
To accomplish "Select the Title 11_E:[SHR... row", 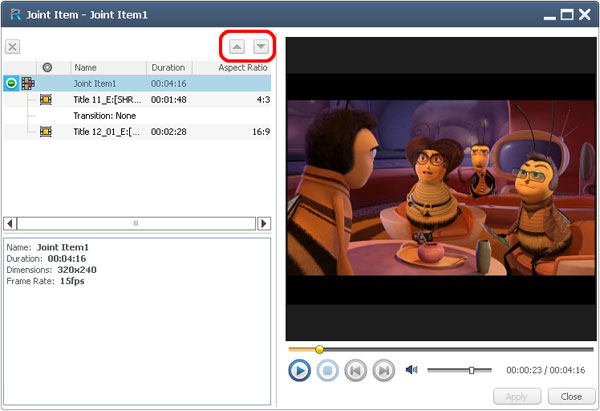I will tap(137, 99).
